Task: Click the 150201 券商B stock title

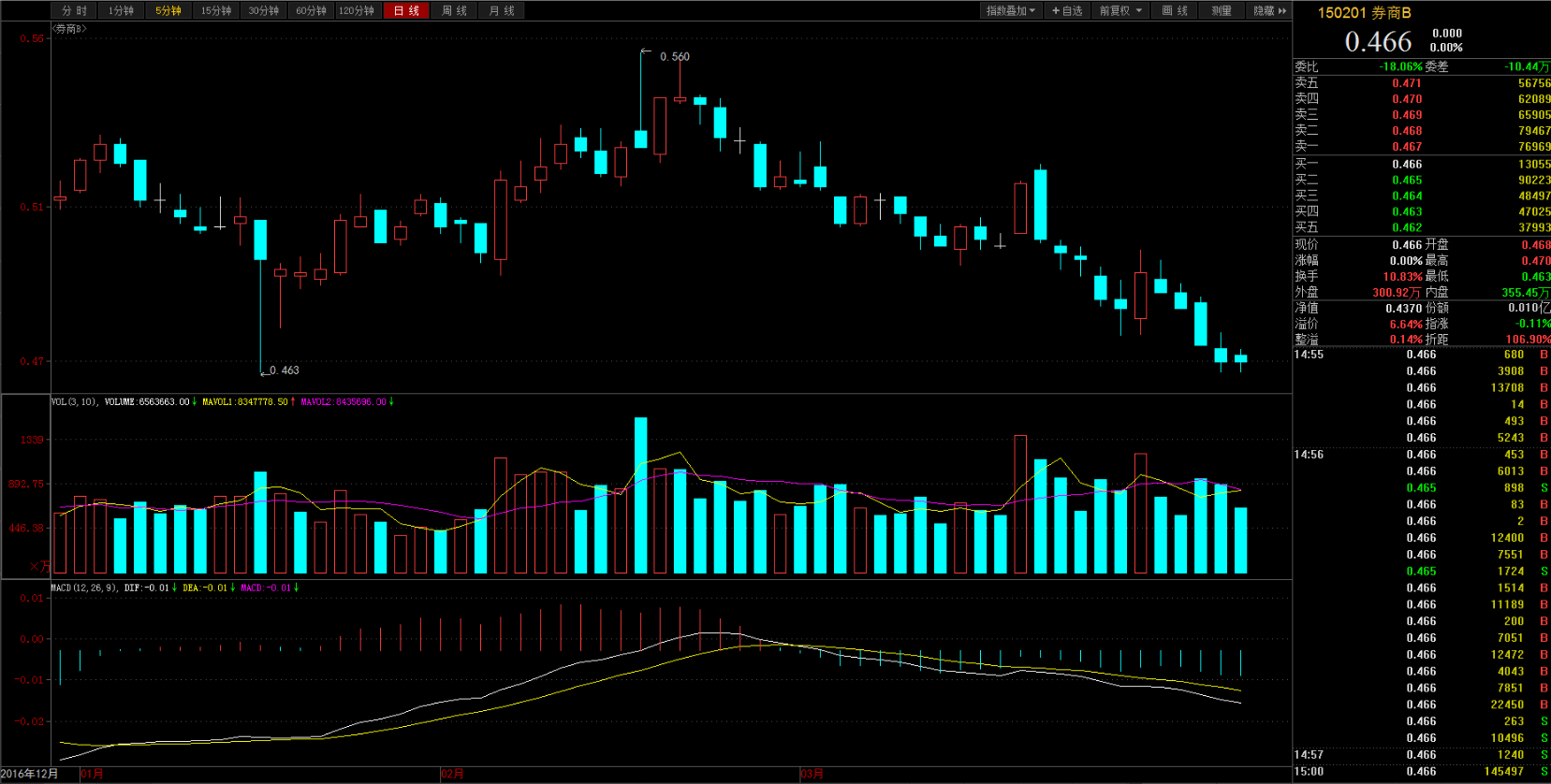Action: point(1365,13)
